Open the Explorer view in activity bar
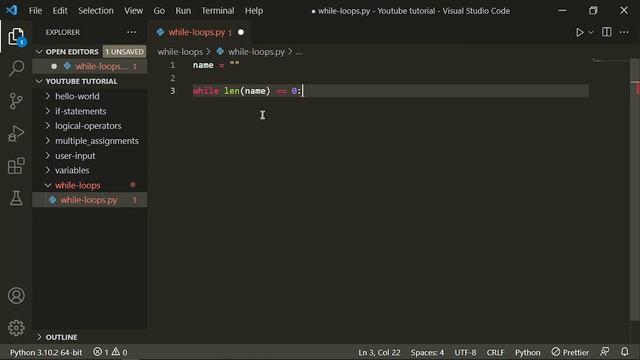 pos(16,37)
